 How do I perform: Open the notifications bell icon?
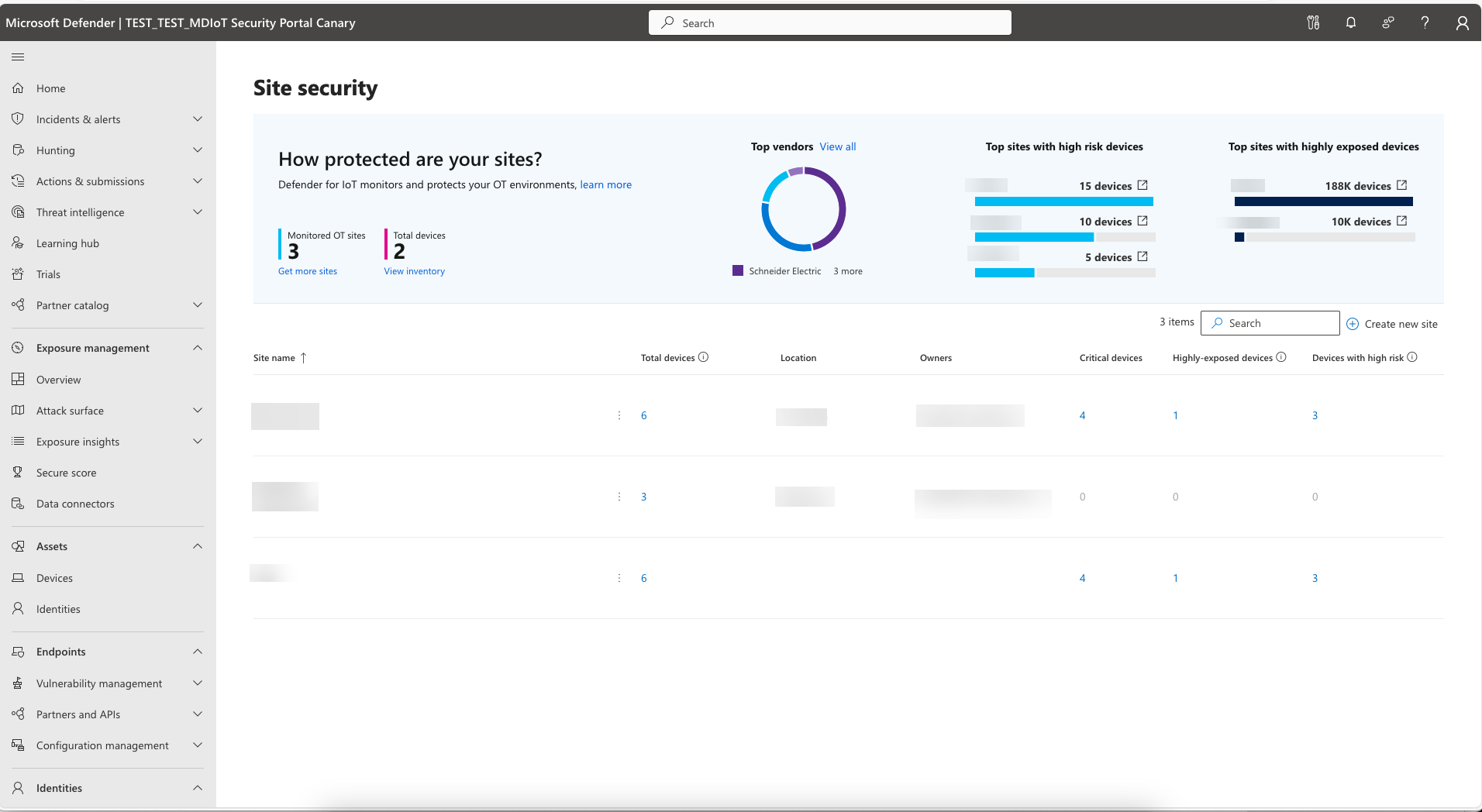[x=1351, y=22]
